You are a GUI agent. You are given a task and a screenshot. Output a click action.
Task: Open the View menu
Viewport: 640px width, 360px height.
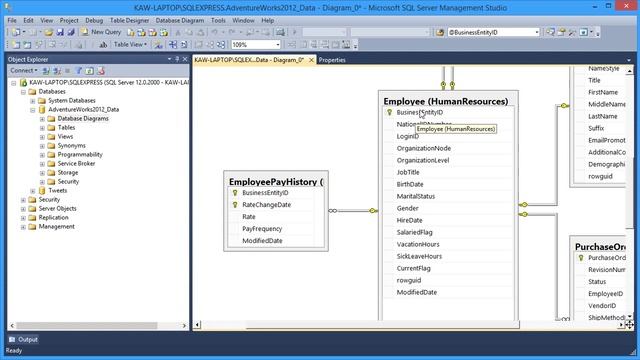tap(46, 20)
